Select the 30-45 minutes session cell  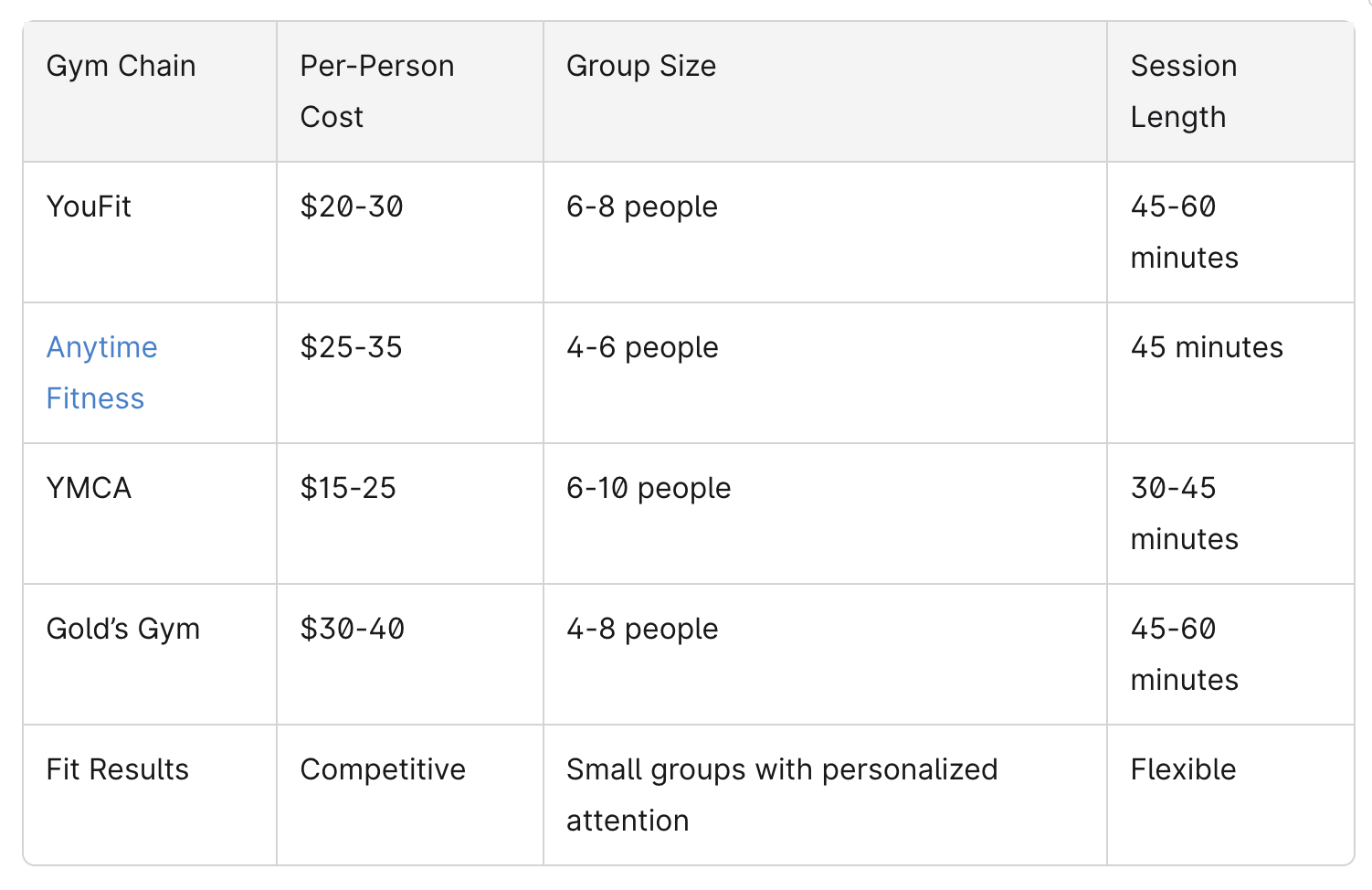[x=1184, y=514]
